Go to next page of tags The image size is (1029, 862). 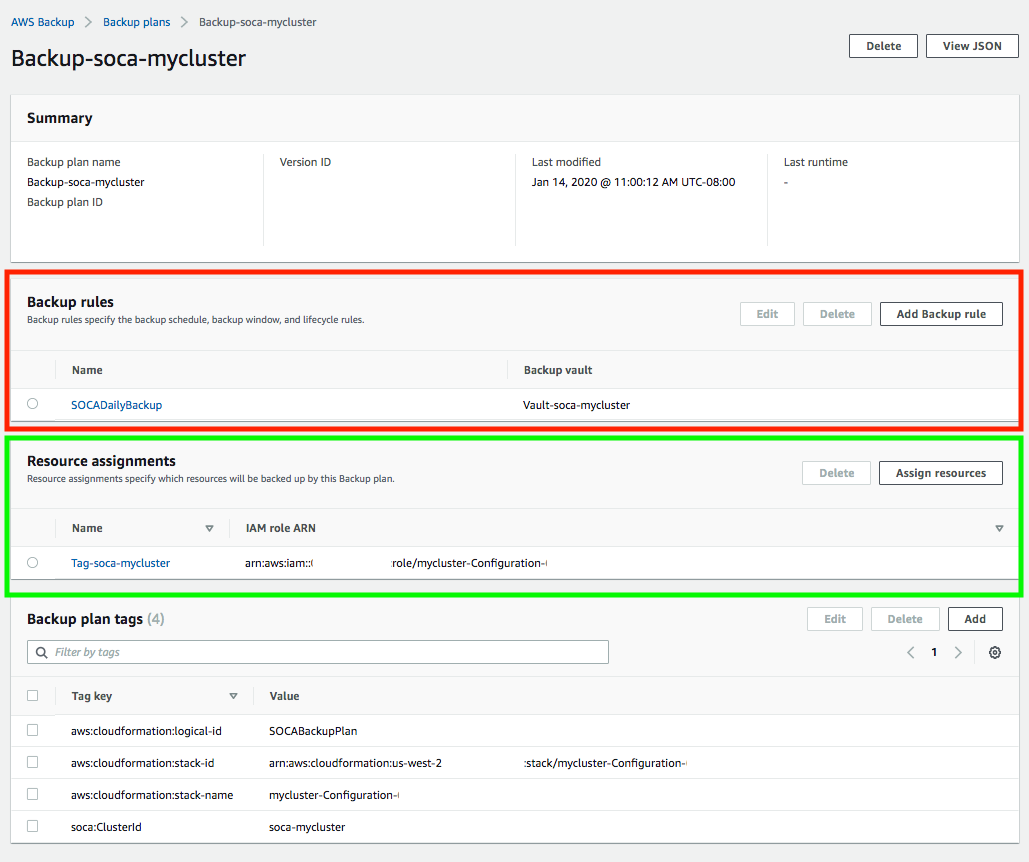[958, 652]
